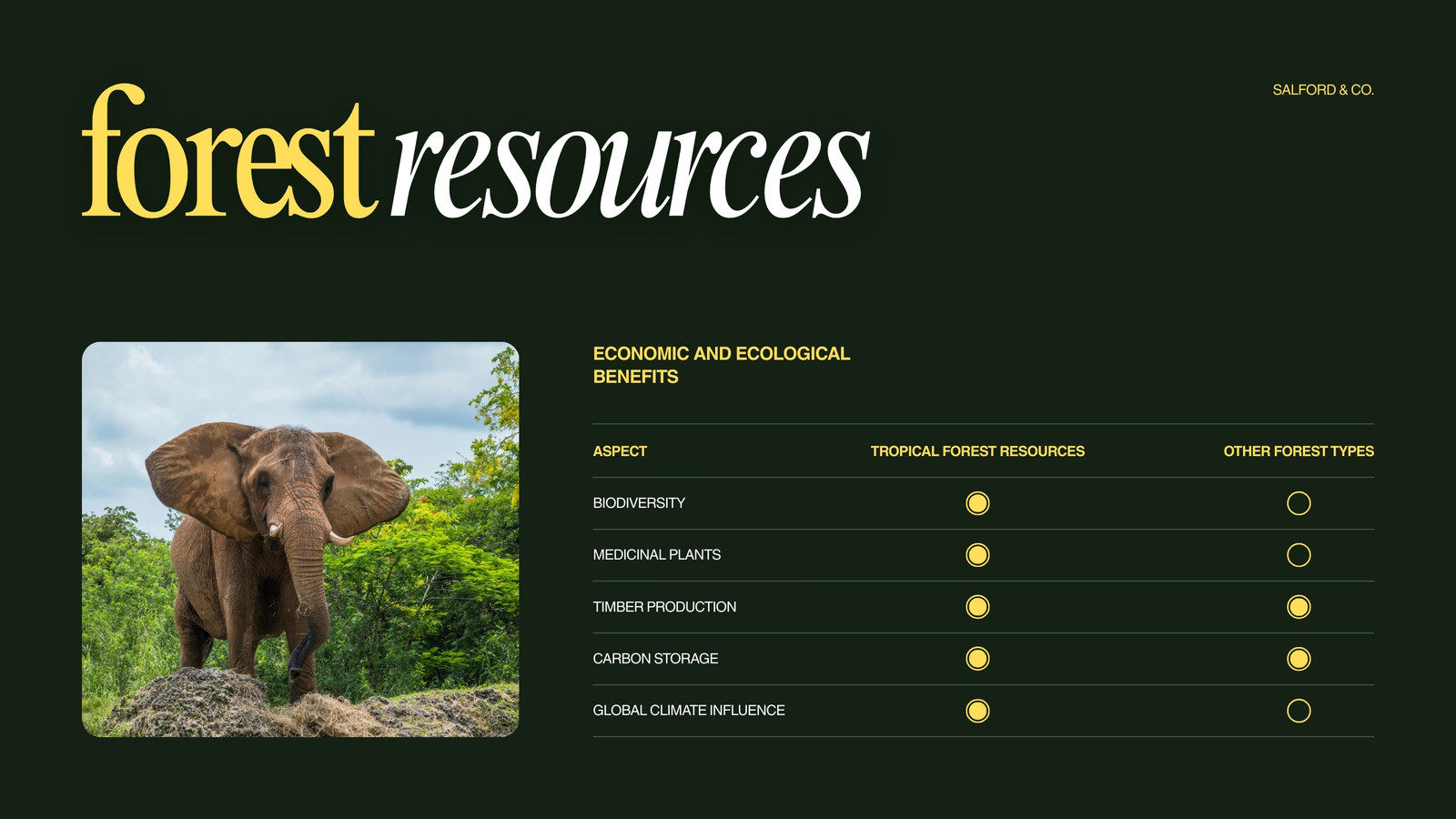Image resolution: width=1456 pixels, height=819 pixels.
Task: Select Carbon Storage tropical forest filled circle
Action: (977, 659)
